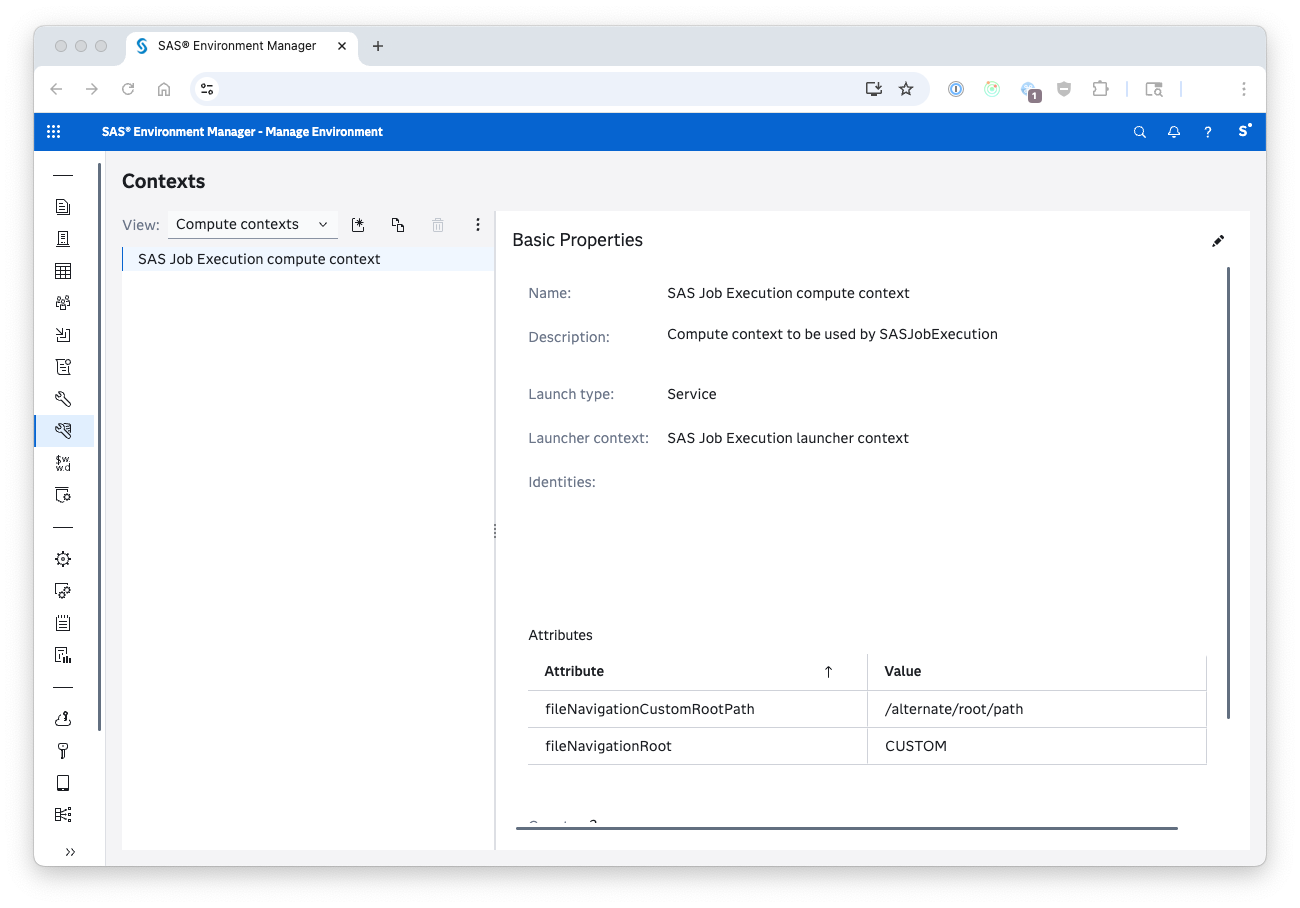
Task: Click the browser back button
Action: (x=56, y=89)
